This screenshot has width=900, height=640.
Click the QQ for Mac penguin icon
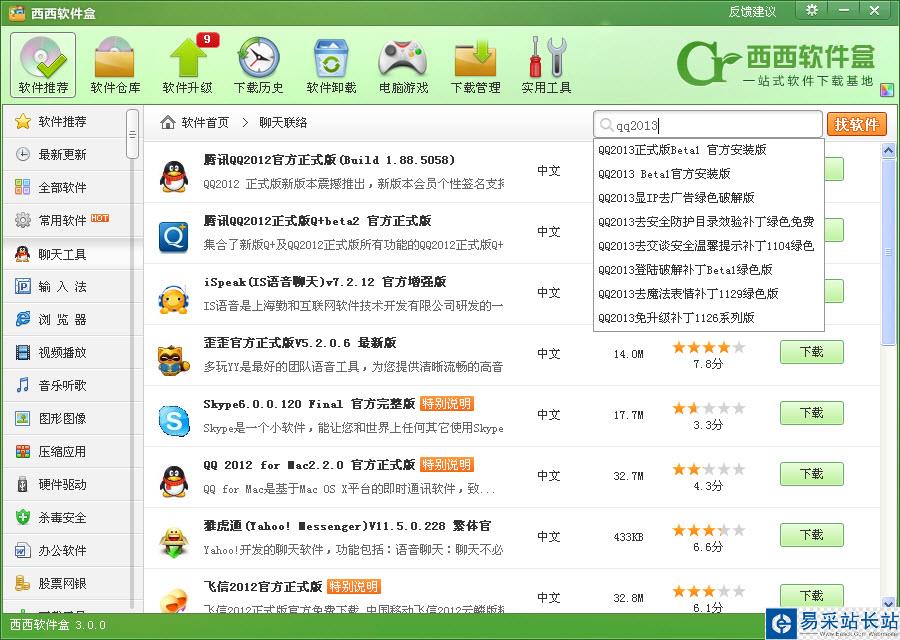point(174,482)
